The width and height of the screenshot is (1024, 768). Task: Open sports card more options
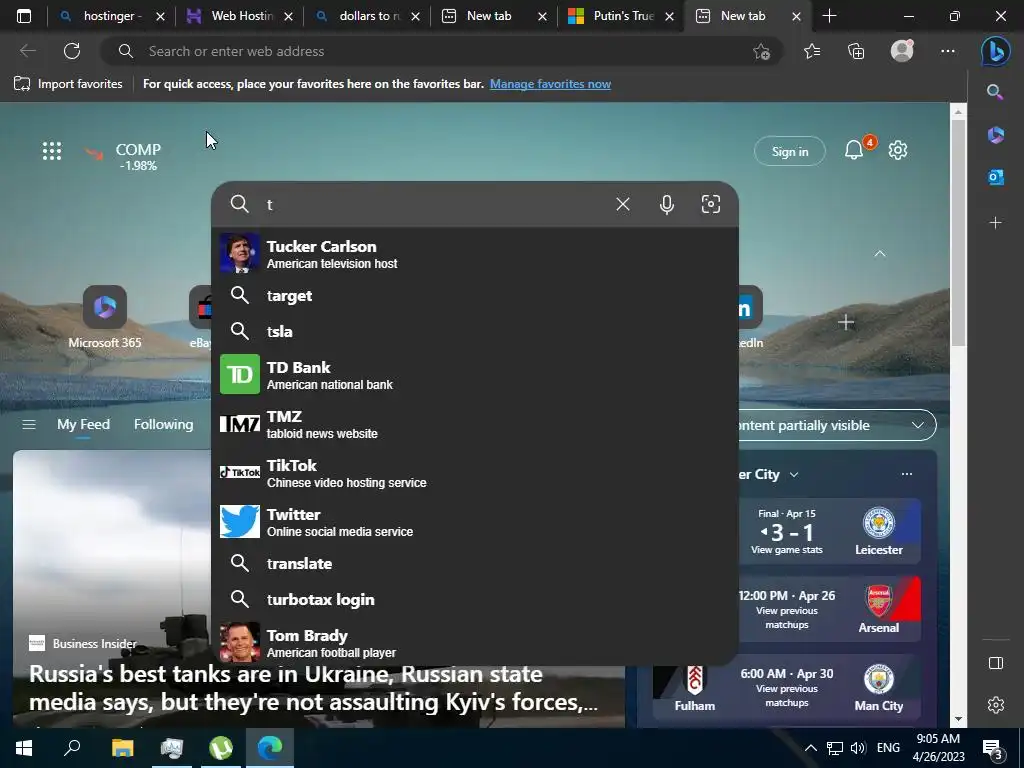[x=906, y=474]
